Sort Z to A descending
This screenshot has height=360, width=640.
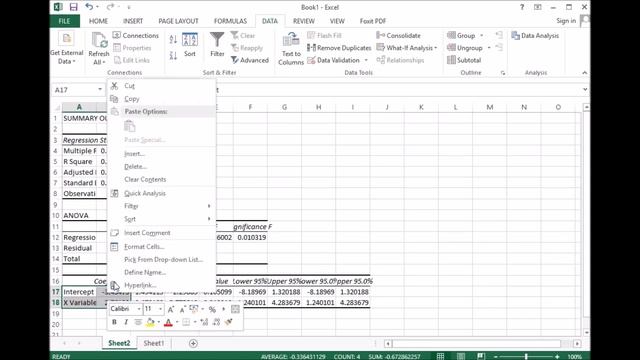tap(173, 56)
